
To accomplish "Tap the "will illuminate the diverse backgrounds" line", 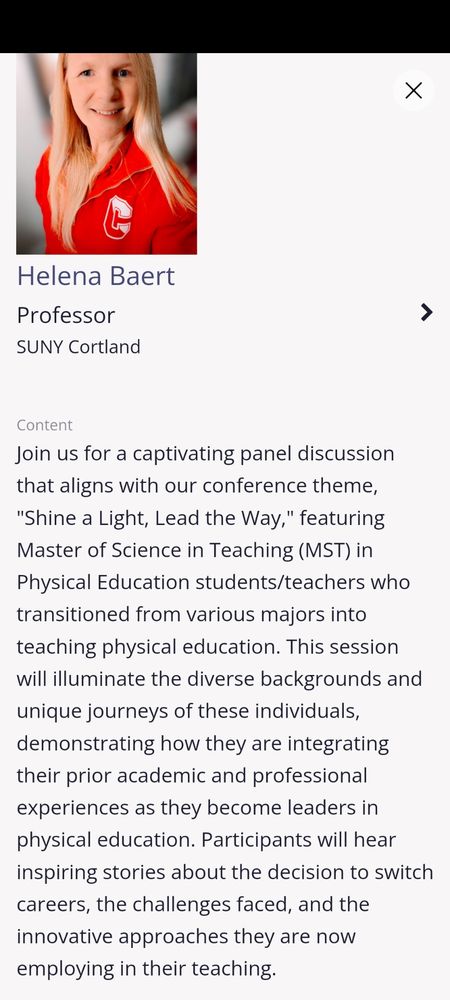I will pos(219,679).
